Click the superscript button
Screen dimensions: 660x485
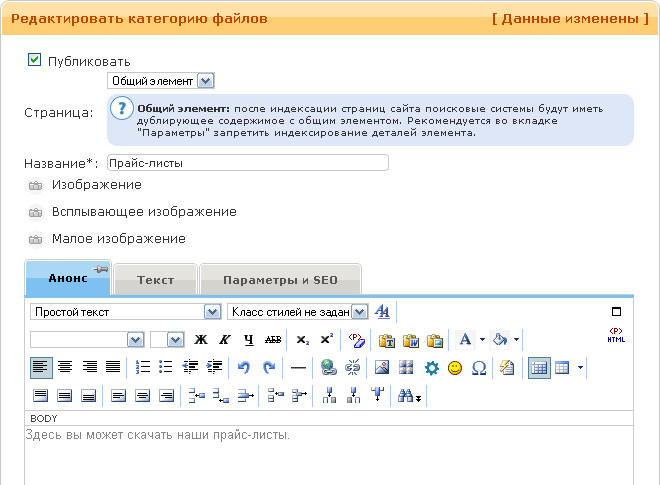pos(326,340)
